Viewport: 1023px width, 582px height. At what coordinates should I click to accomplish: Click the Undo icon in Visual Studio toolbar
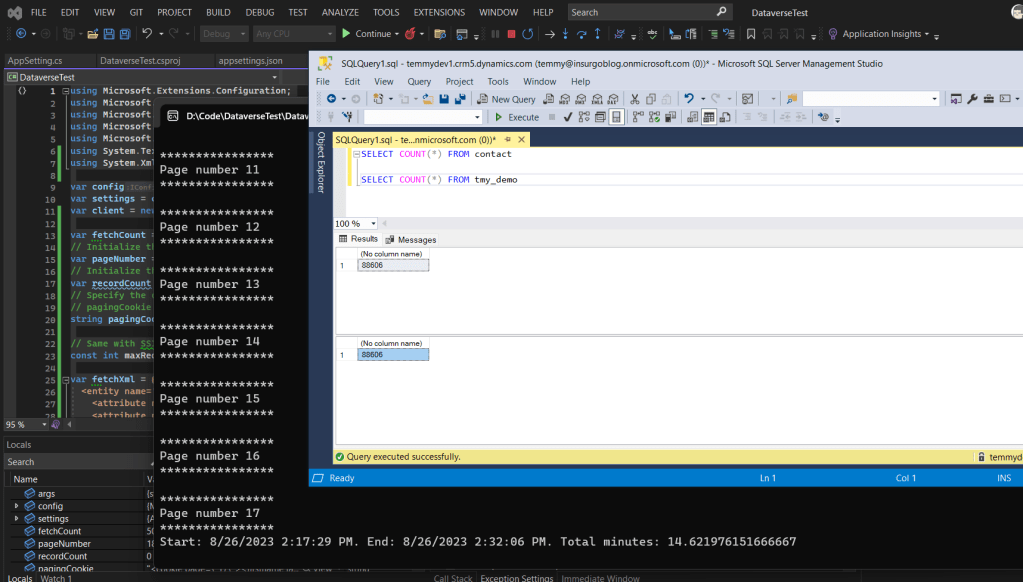pos(147,34)
